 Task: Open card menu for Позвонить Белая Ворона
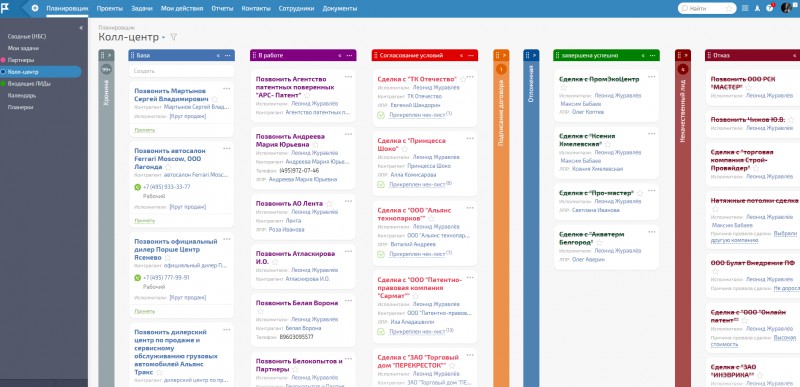(x=348, y=301)
